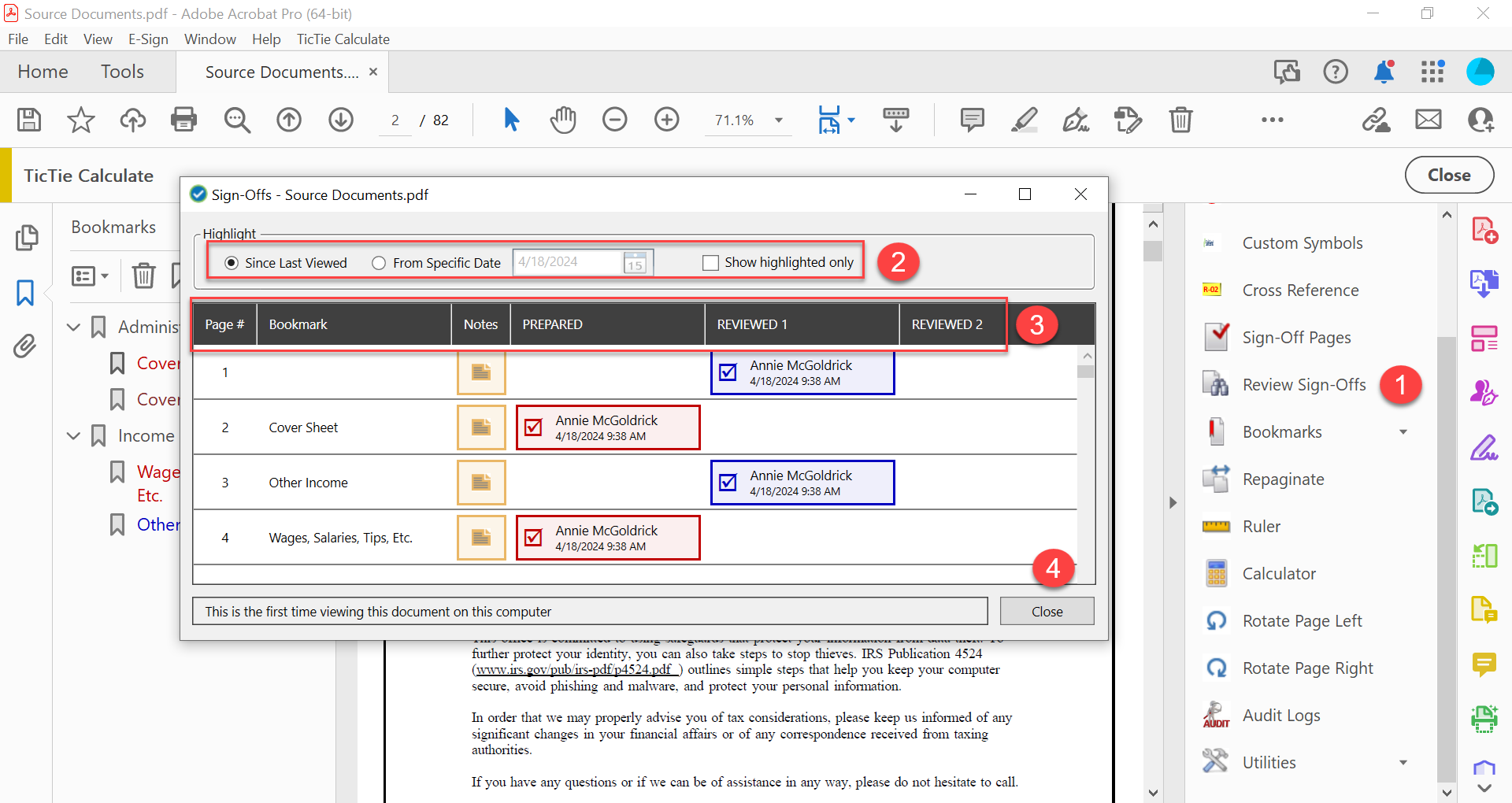
Task: Zoom in with plus icon
Action: (x=667, y=120)
